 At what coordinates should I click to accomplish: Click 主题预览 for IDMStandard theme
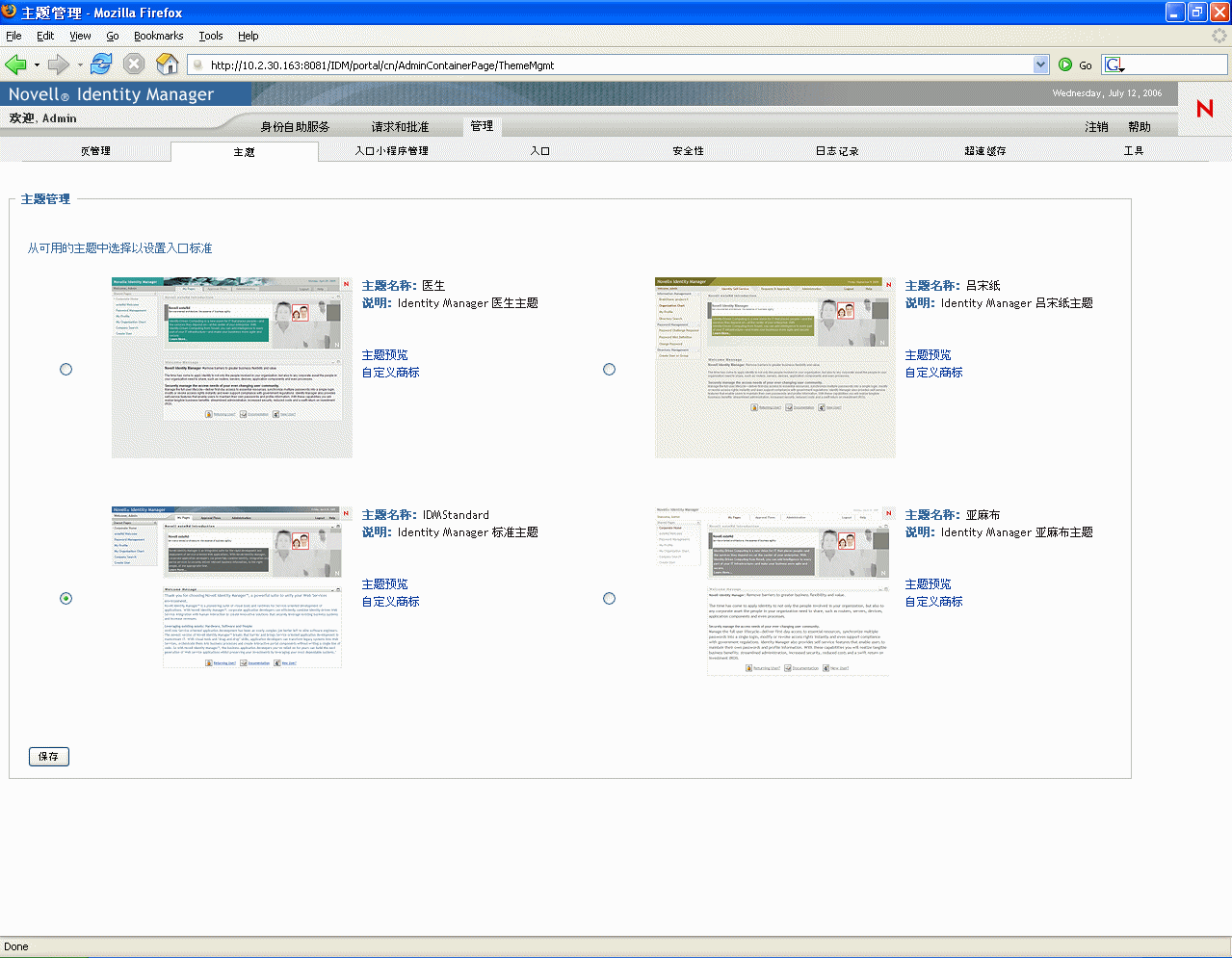pyautogui.click(x=385, y=584)
